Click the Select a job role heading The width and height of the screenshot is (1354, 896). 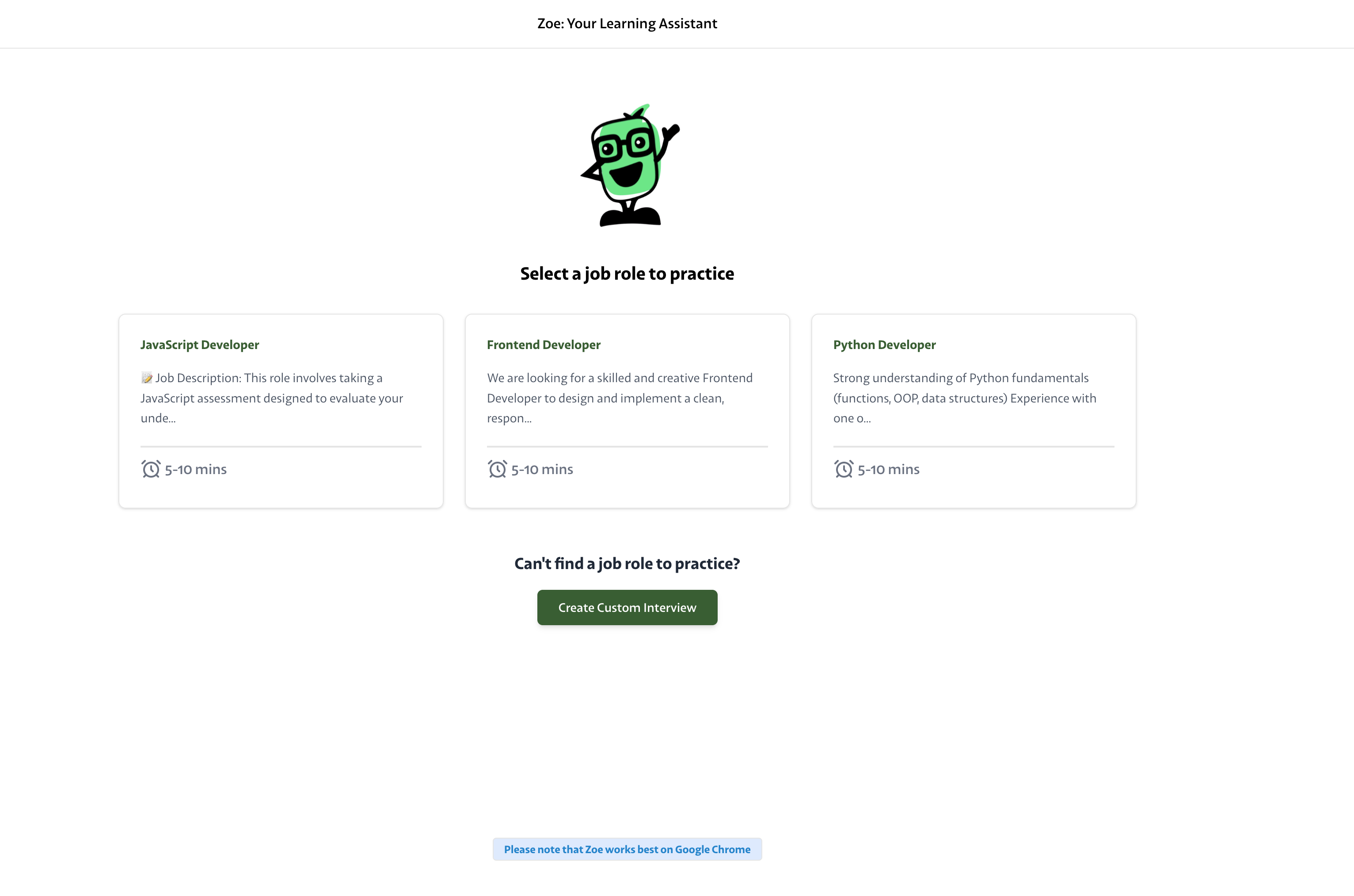coord(627,274)
